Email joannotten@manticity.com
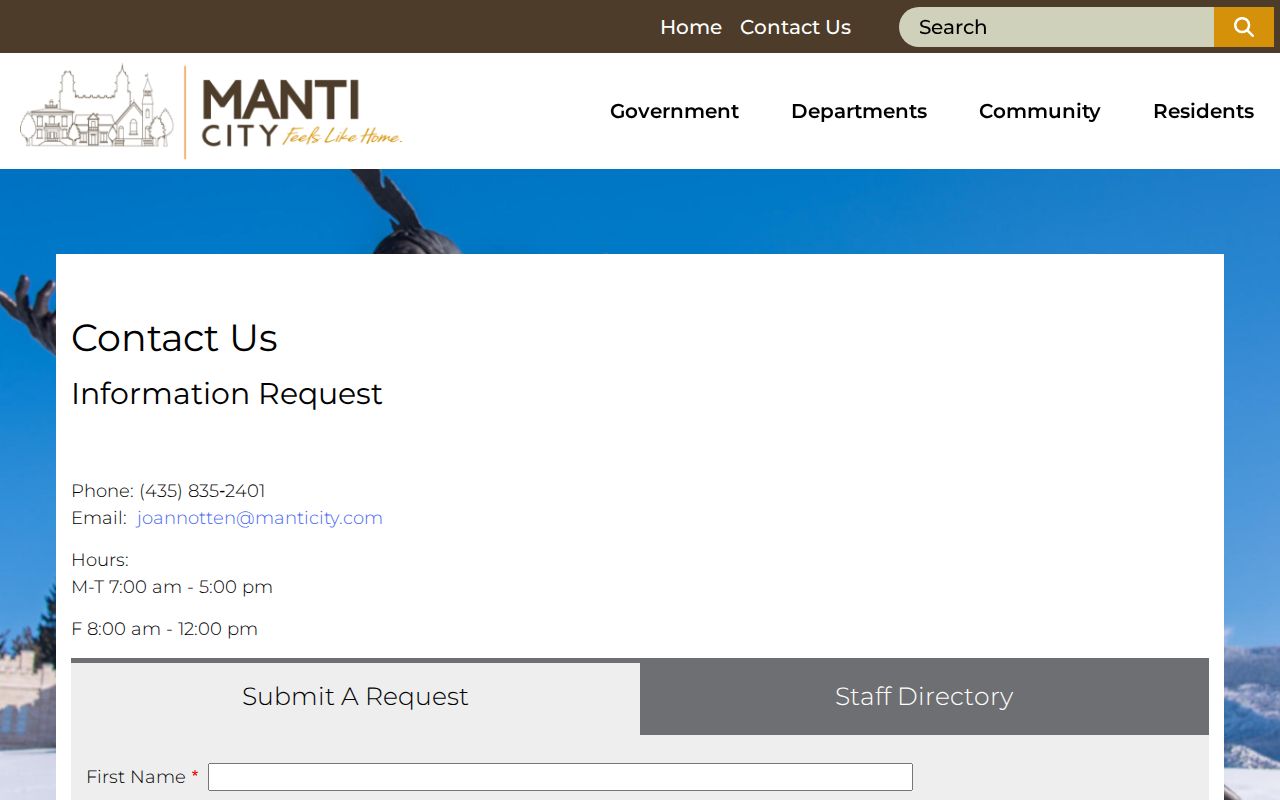The width and height of the screenshot is (1280, 800). [260, 518]
